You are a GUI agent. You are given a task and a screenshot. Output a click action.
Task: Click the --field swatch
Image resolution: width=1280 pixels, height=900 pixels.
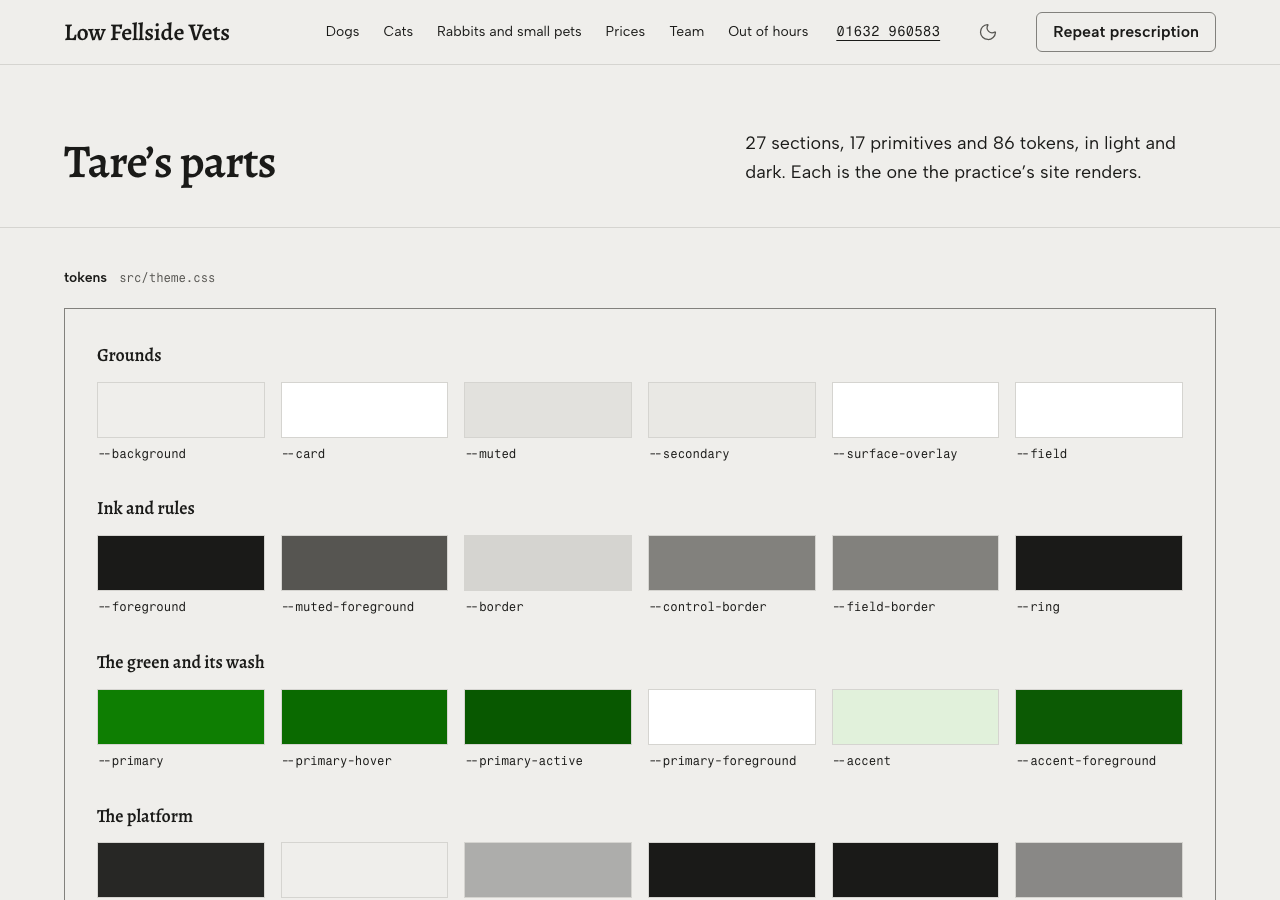[x=1099, y=410]
